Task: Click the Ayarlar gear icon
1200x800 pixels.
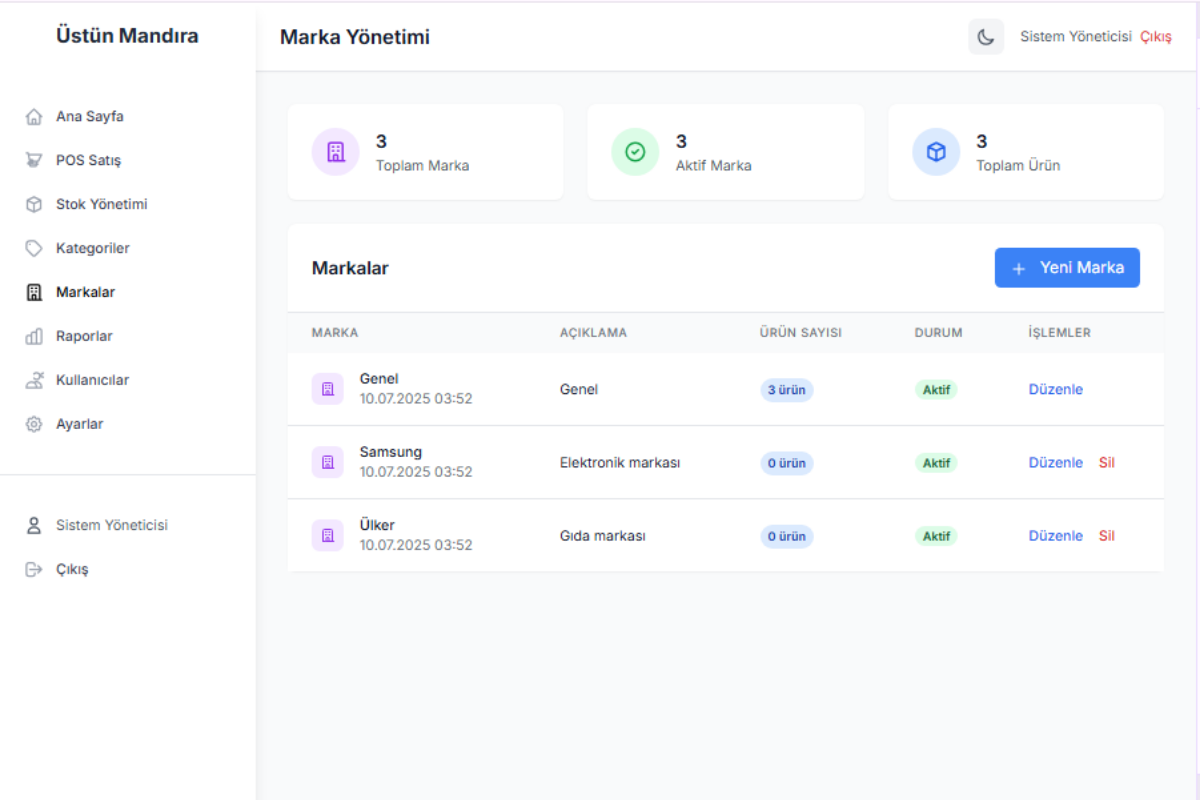Action: pos(34,425)
